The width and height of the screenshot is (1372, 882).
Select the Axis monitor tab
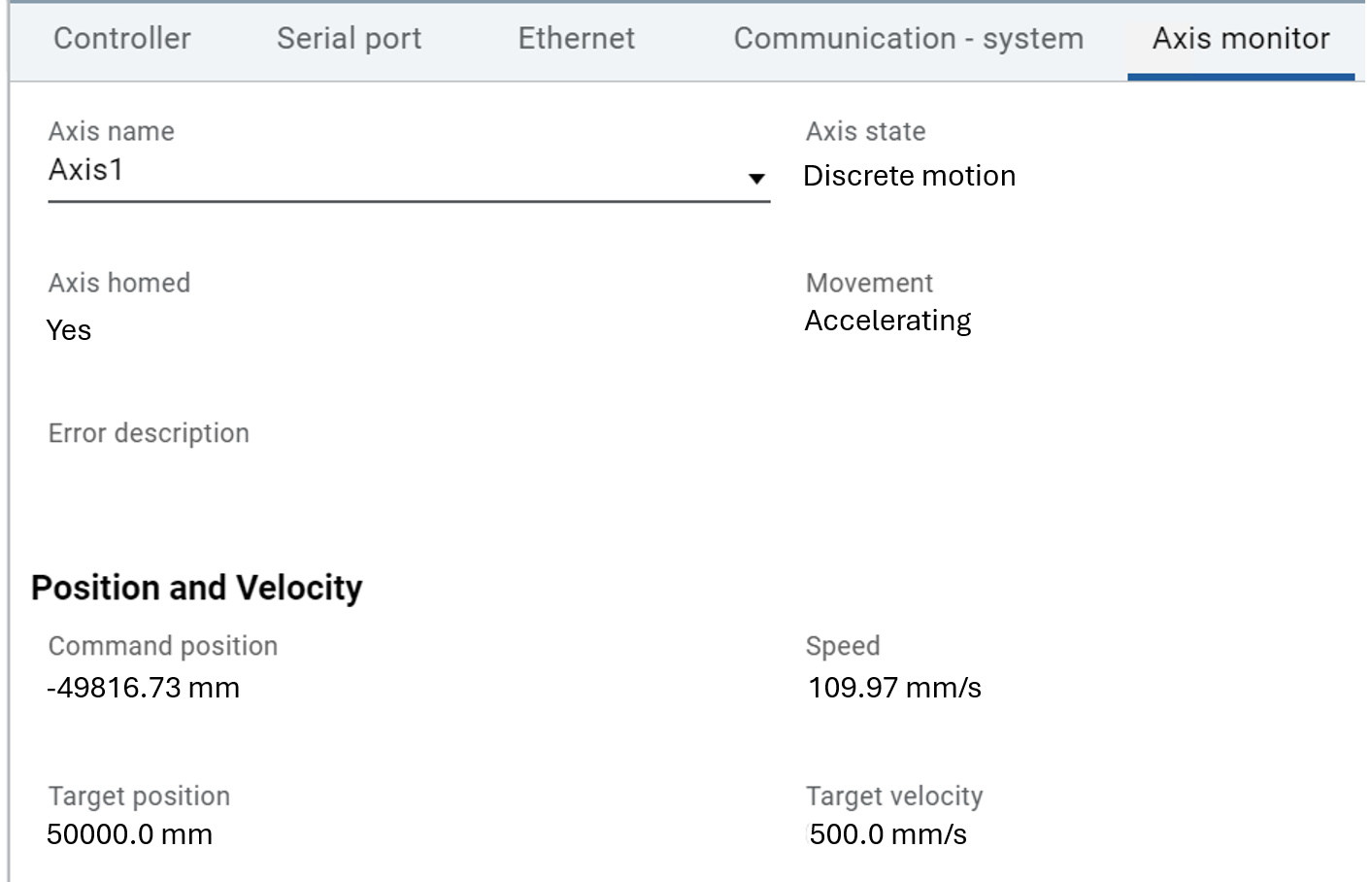click(1240, 39)
